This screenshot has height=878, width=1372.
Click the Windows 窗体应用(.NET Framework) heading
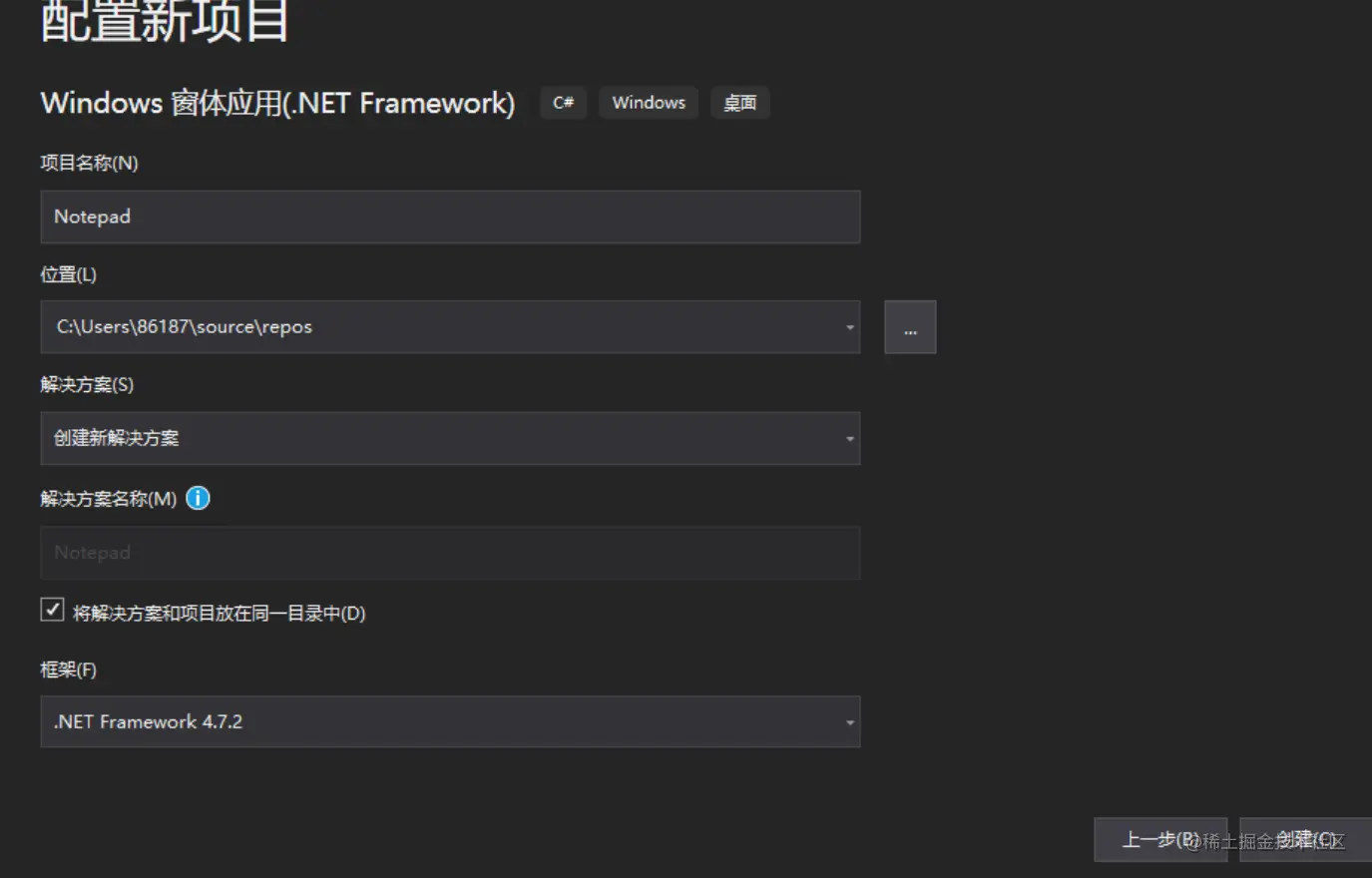pyautogui.click(x=277, y=103)
